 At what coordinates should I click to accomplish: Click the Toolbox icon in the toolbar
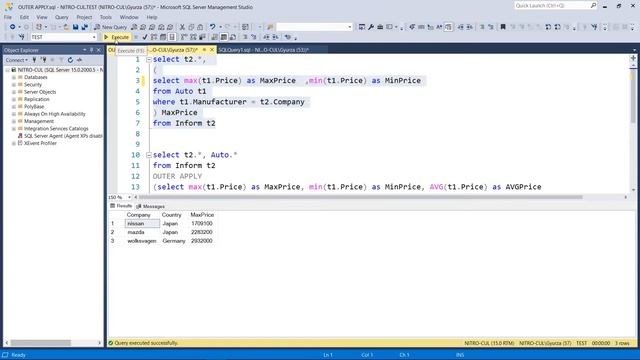click(380, 27)
